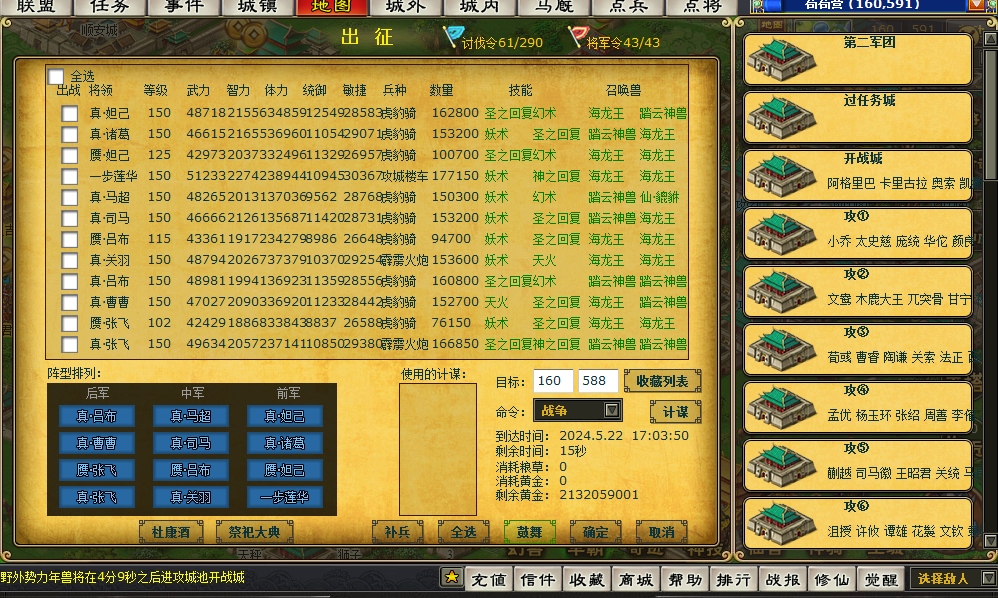
Task: Select 真·妲己 in the 前军 formation
Action: (x=285, y=416)
